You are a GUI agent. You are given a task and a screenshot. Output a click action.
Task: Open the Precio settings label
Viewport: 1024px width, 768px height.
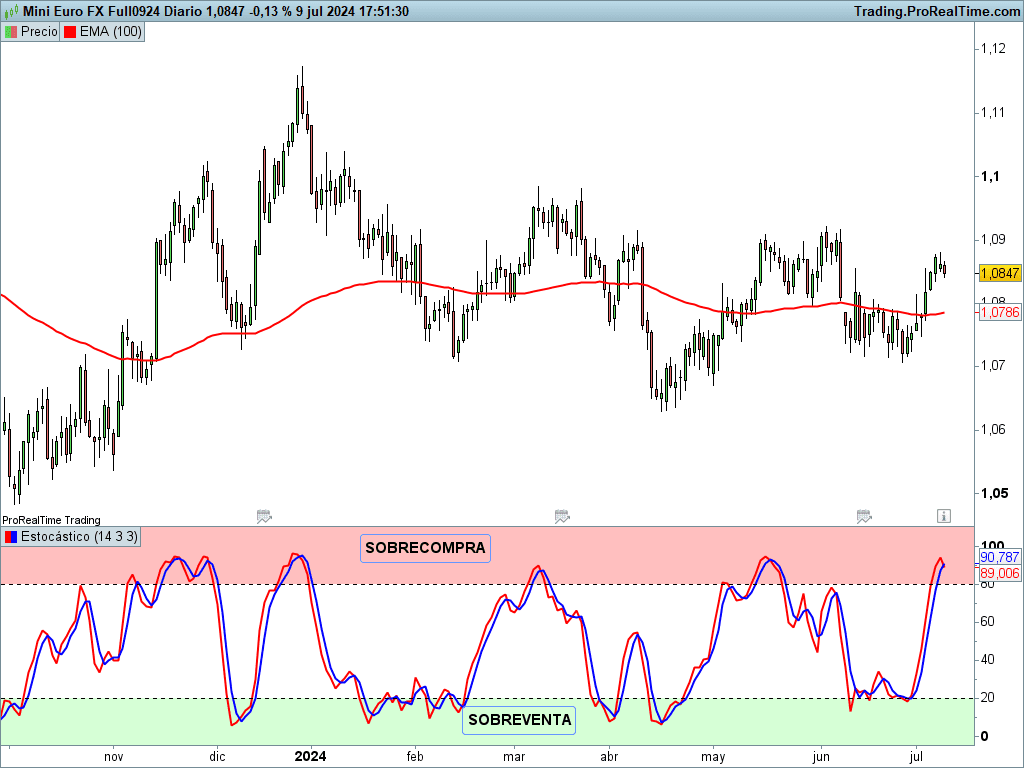coord(39,31)
